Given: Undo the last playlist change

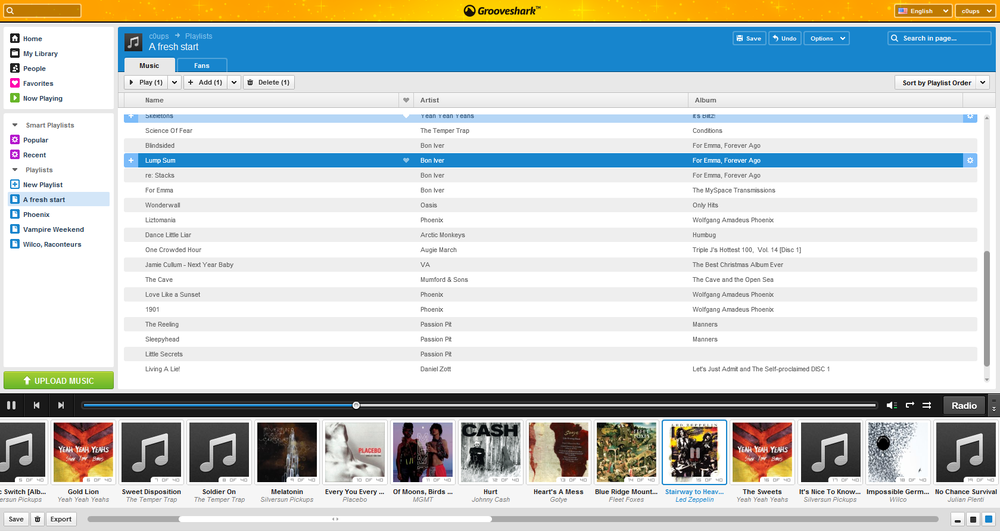Looking at the screenshot, I should 785,38.
